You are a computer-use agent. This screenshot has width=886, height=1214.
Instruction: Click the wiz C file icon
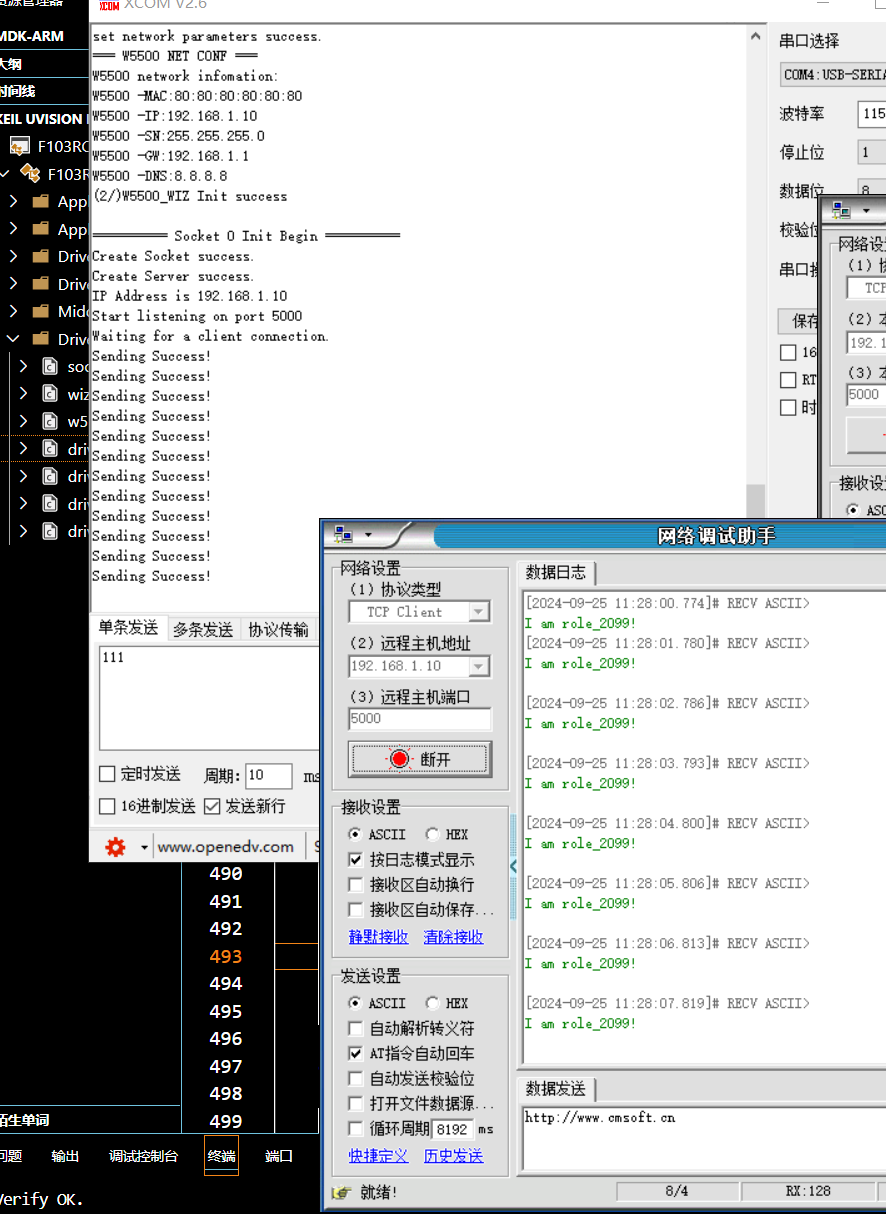point(51,394)
